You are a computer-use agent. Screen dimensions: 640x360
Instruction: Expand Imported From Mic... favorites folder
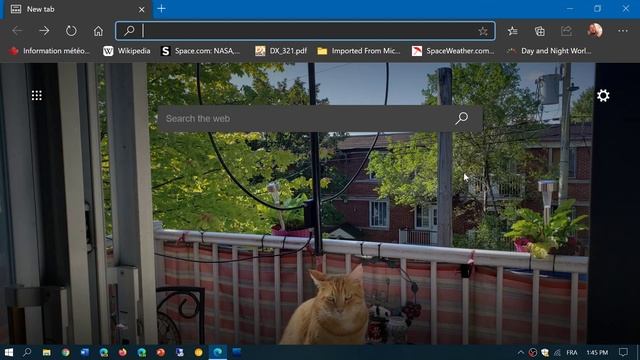(x=359, y=51)
